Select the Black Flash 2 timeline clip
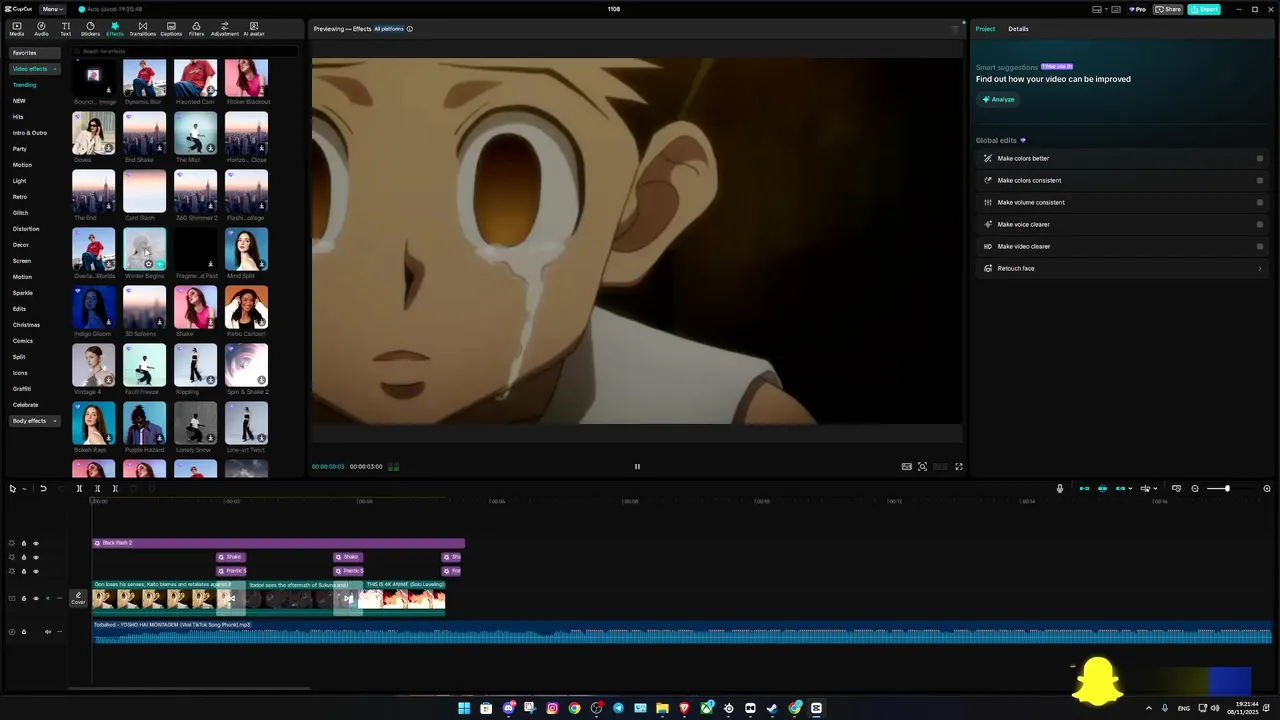 (x=278, y=543)
